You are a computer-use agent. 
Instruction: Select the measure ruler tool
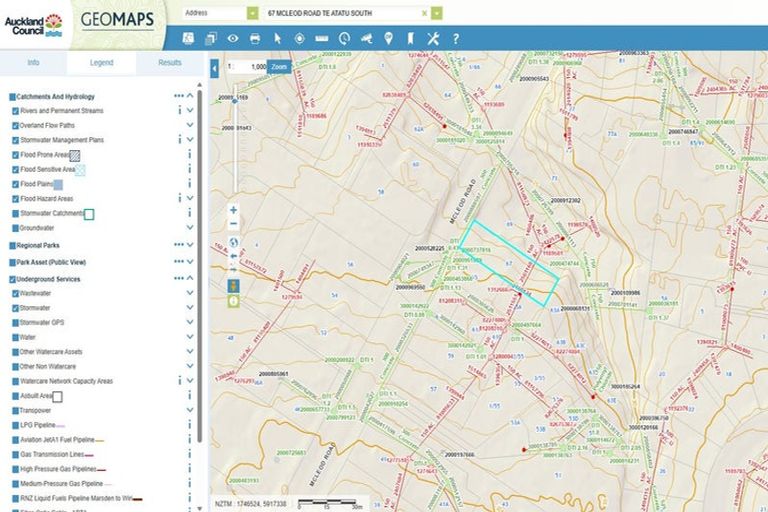click(x=321, y=38)
